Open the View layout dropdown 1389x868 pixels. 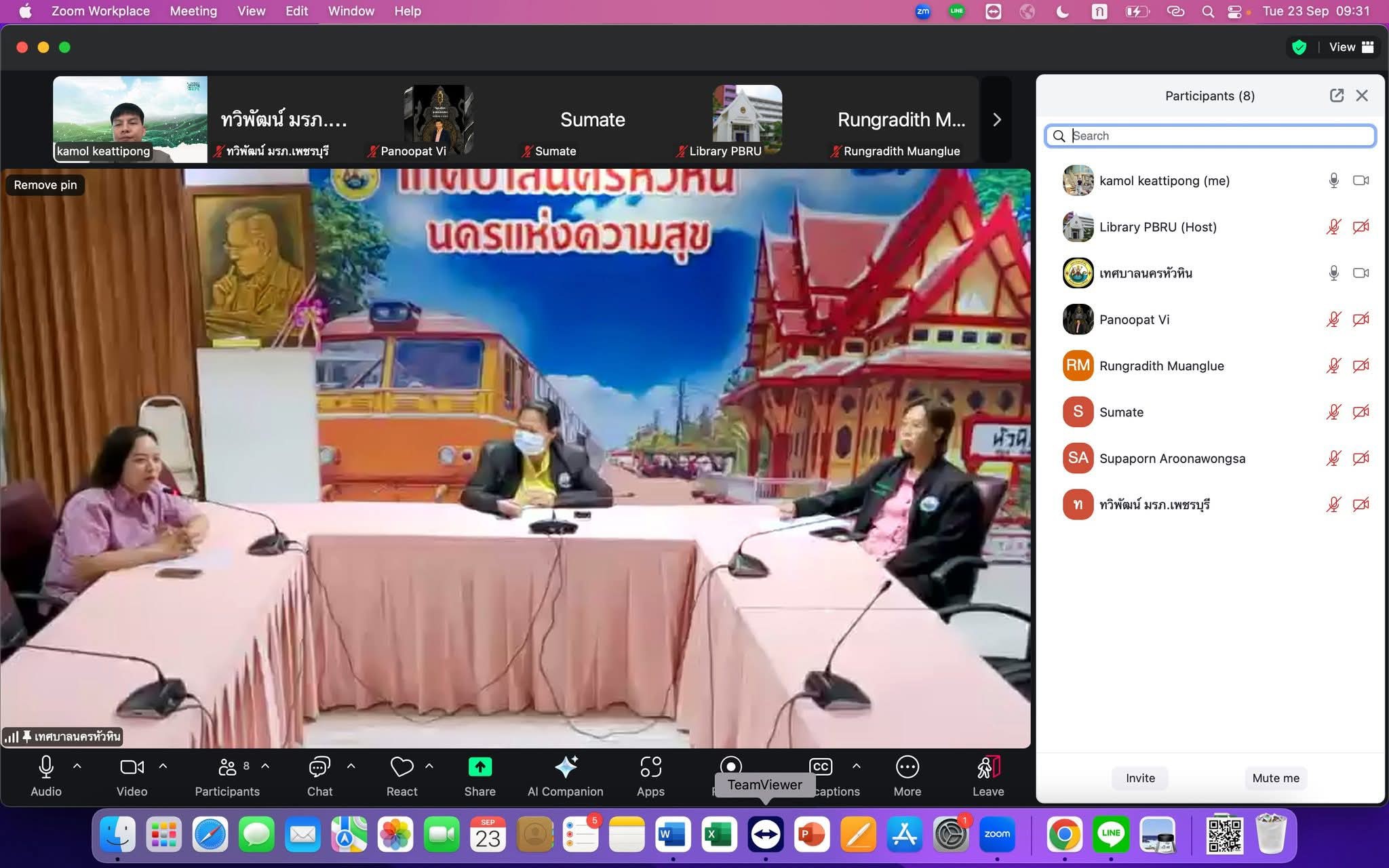click(x=1351, y=47)
